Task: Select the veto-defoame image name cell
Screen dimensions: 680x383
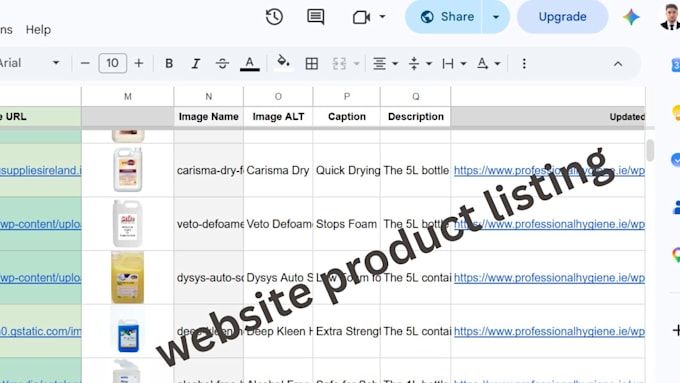Action: [209, 224]
